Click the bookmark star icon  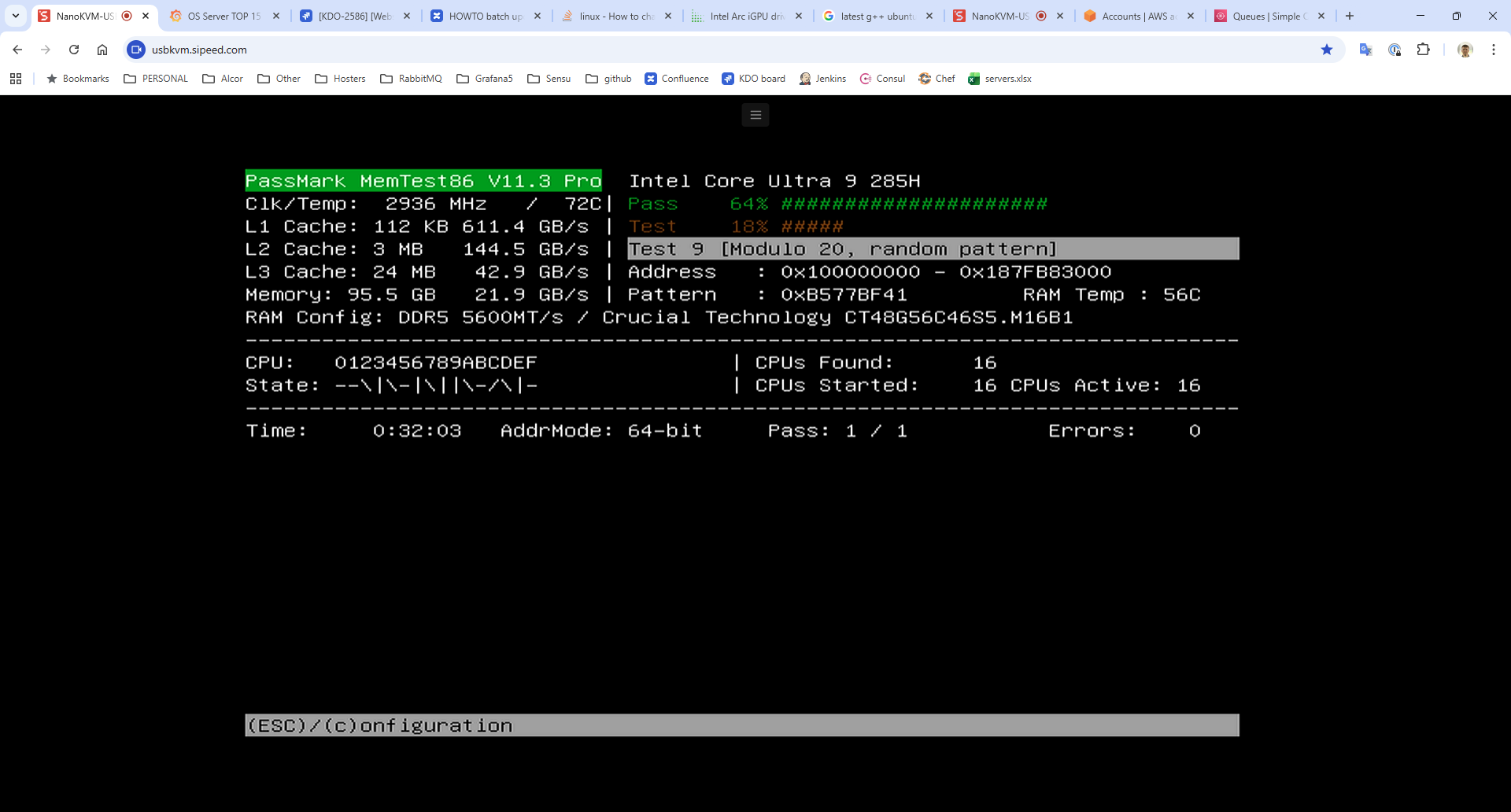[x=1327, y=50]
